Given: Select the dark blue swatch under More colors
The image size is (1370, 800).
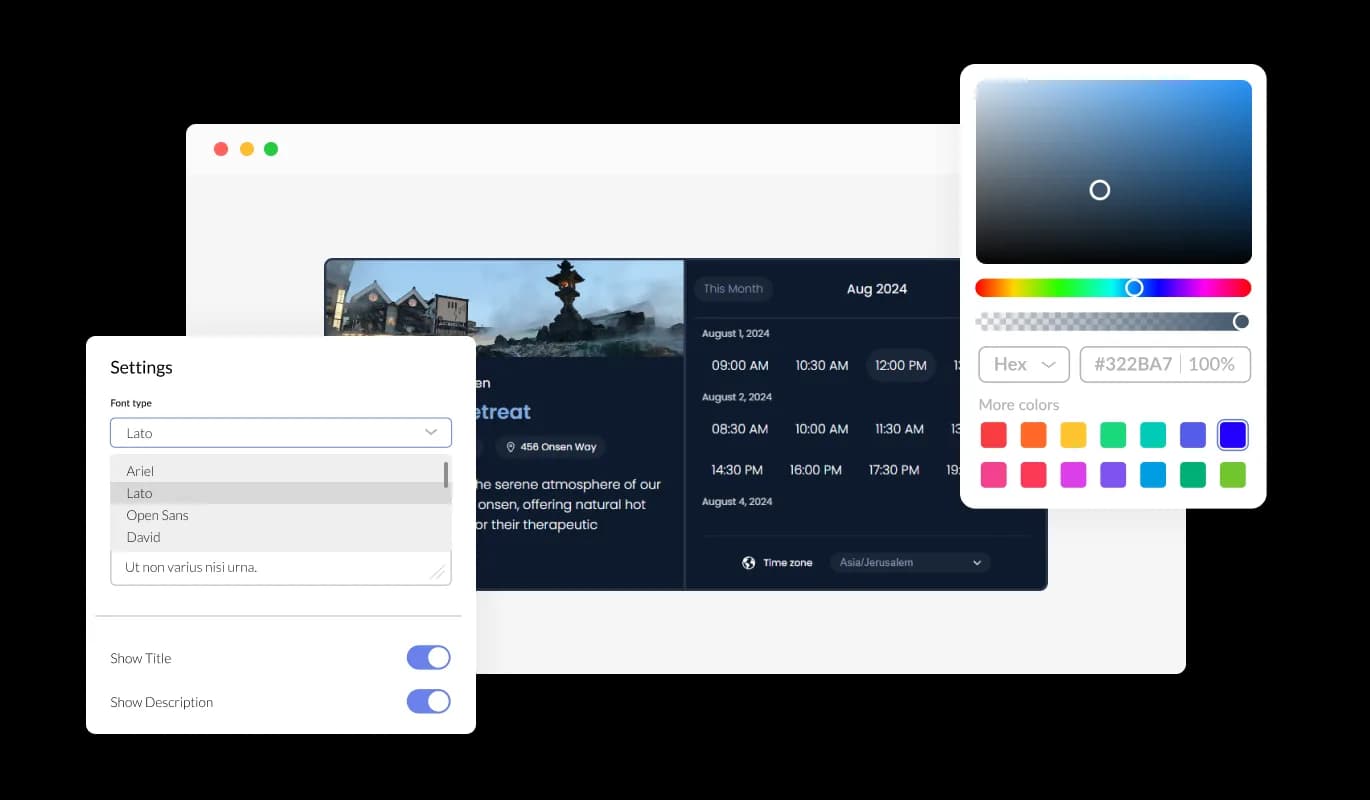Looking at the screenshot, I should [x=1233, y=434].
